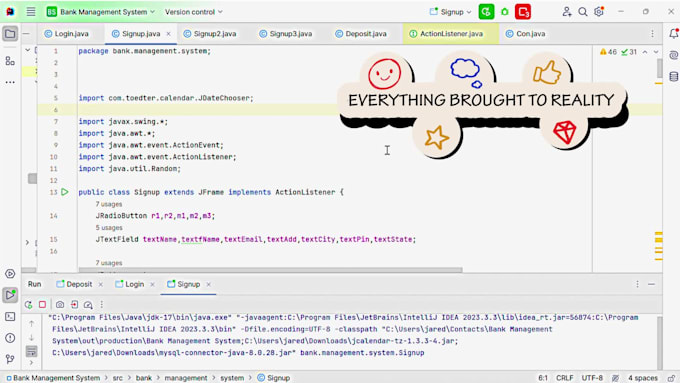Open the main hamburger menu

[x=31, y=12]
